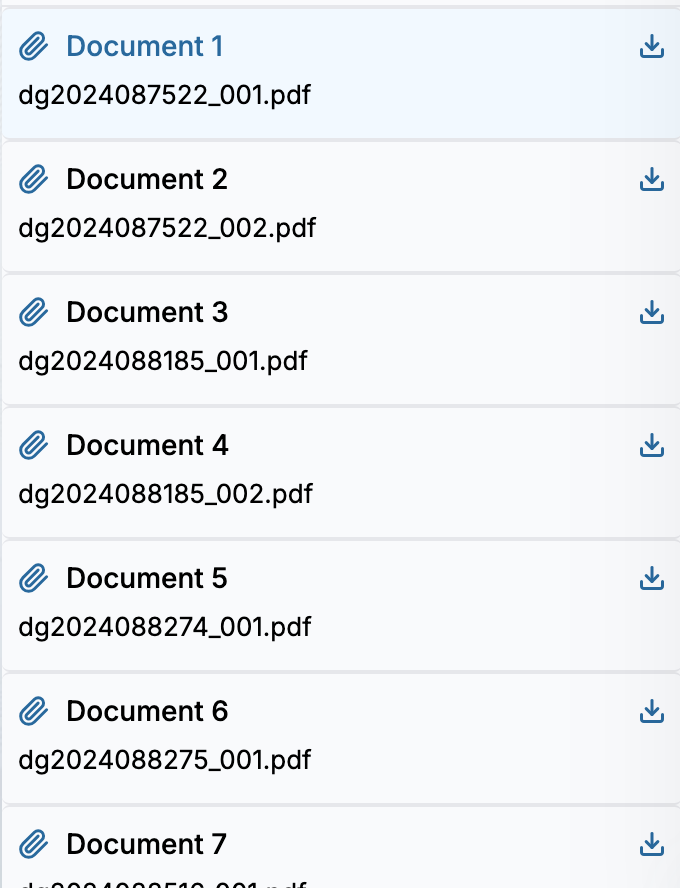The height and width of the screenshot is (888, 680).
Task: Click the attachment icon for Document 4
Action: pyautogui.click(x=34, y=446)
